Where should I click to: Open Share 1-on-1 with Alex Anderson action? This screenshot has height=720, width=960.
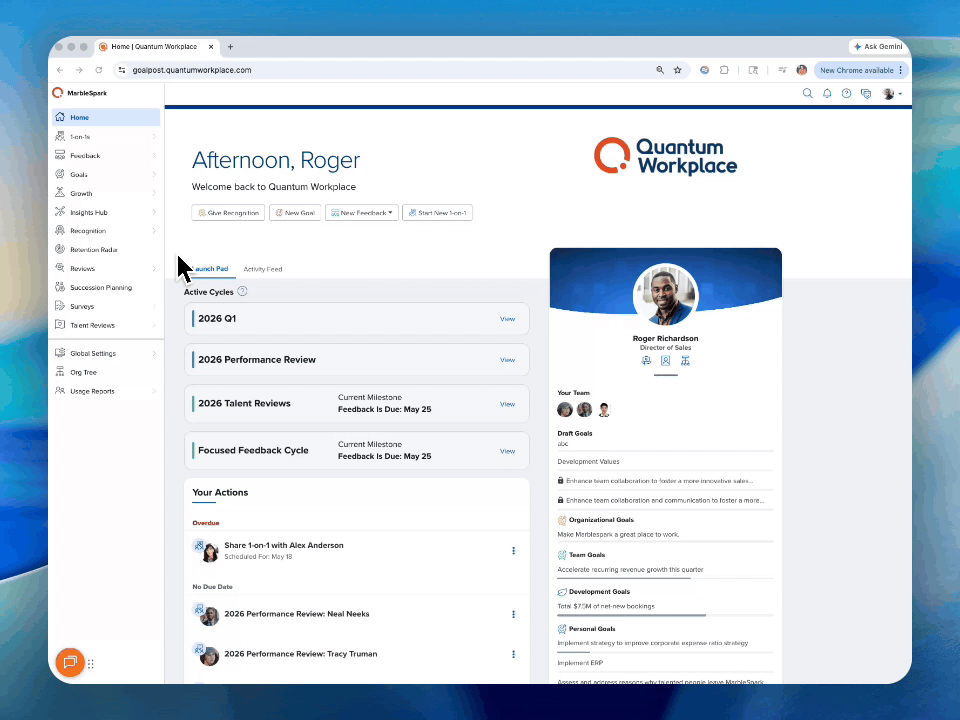click(x=283, y=546)
